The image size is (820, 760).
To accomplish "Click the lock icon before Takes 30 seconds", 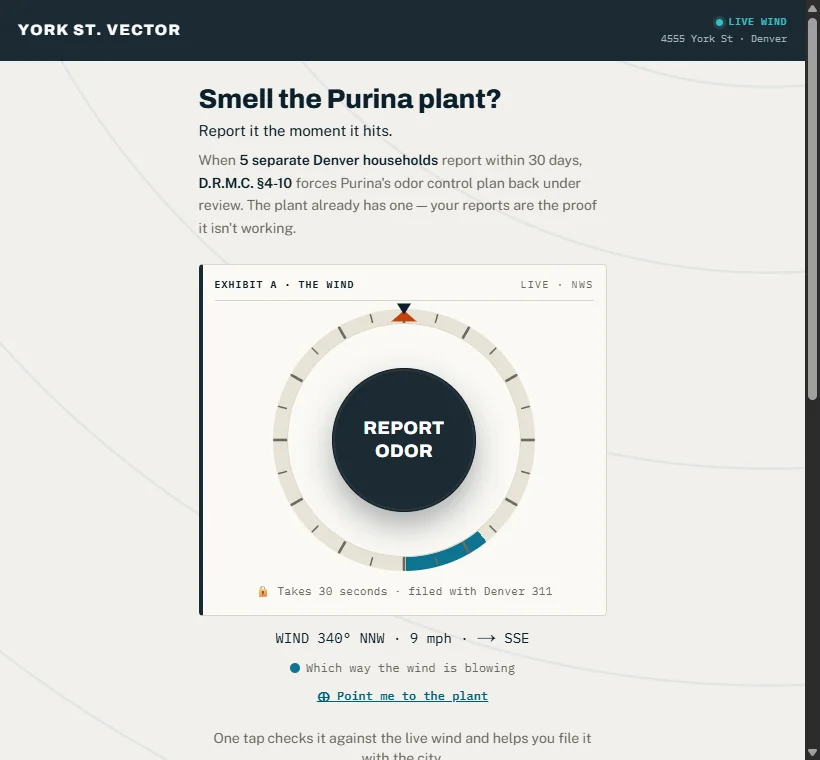I will pos(263,592).
